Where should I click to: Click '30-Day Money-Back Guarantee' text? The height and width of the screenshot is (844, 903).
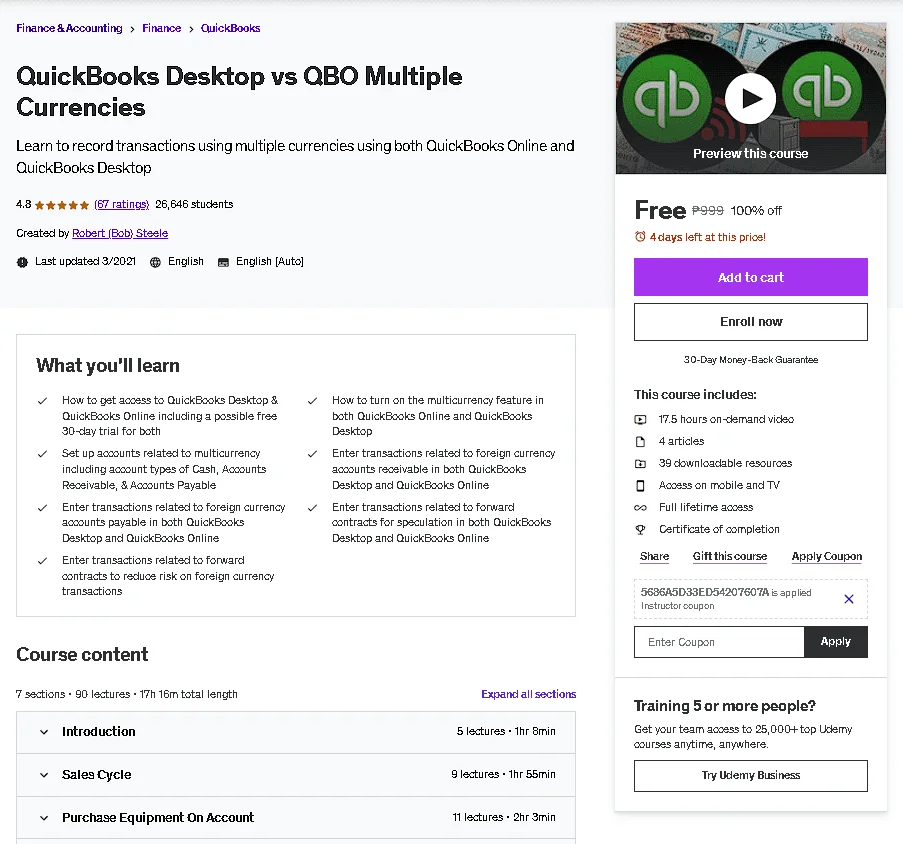pos(750,360)
